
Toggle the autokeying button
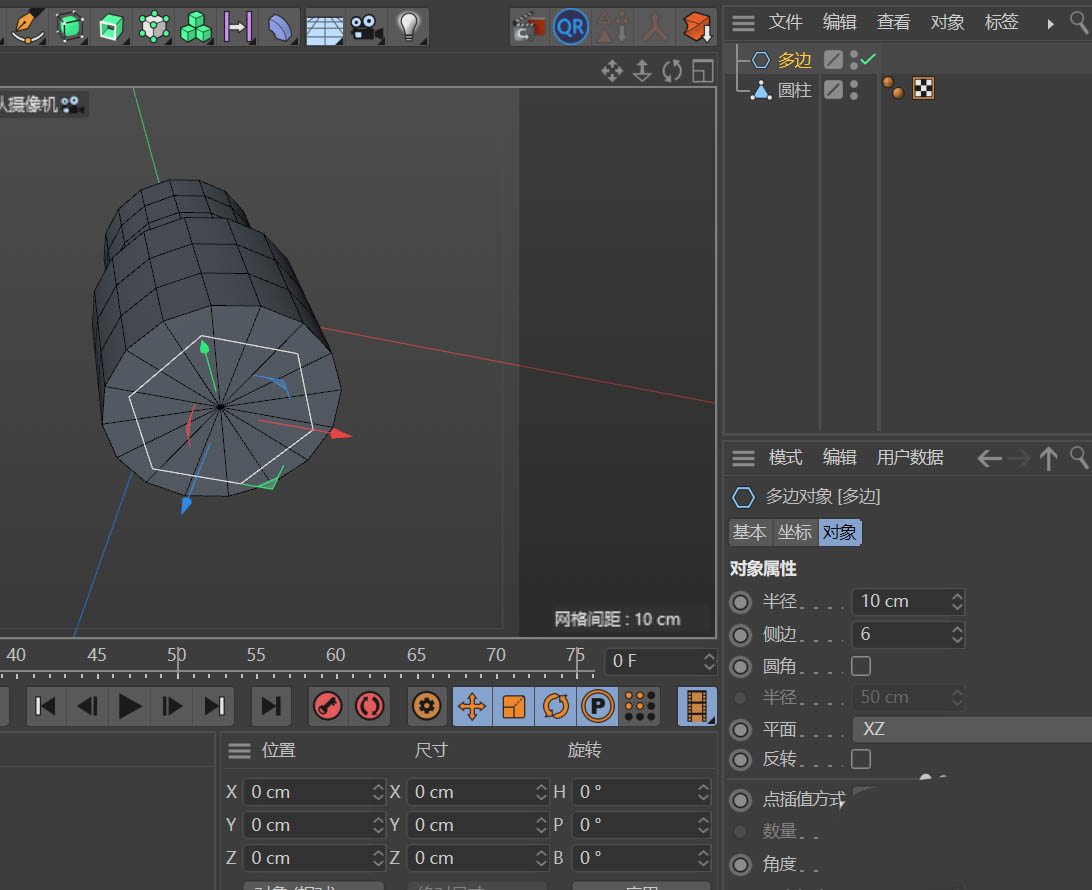[370, 706]
